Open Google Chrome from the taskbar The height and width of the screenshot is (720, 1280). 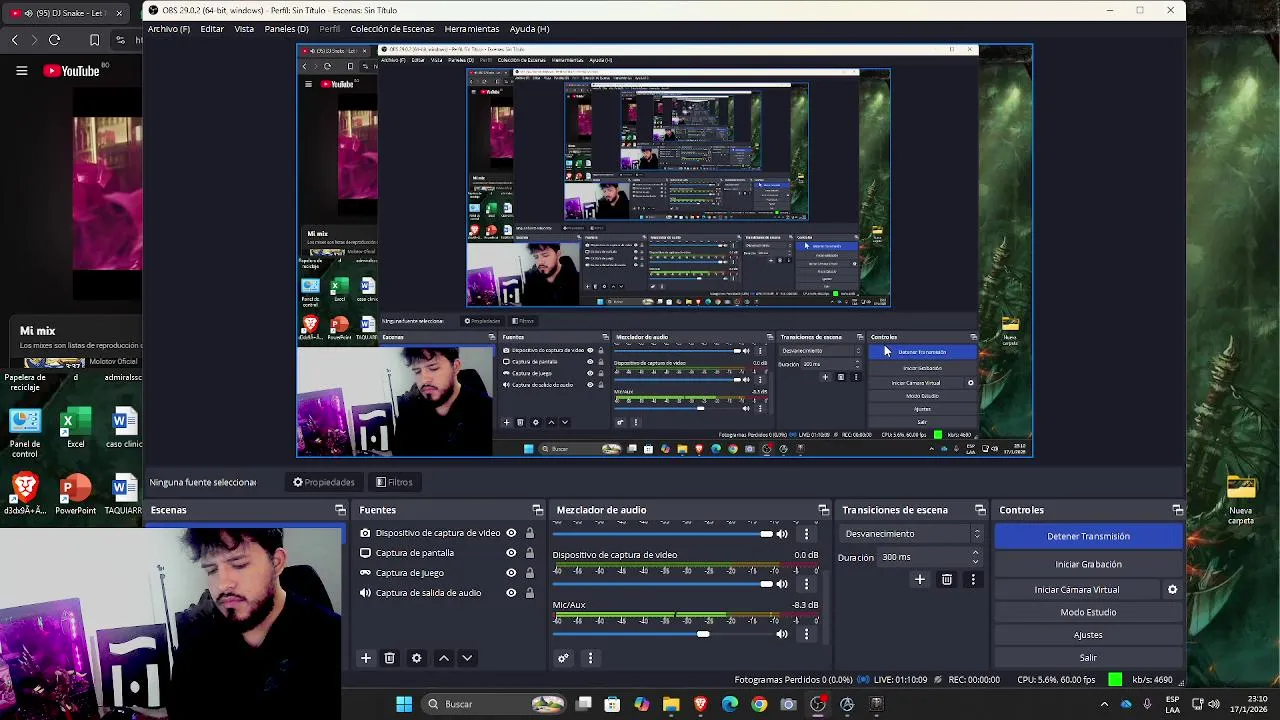759,704
